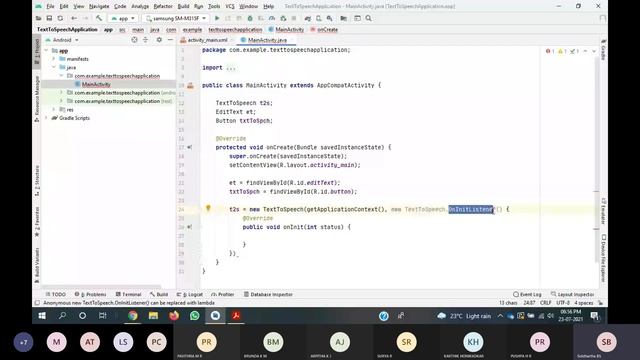The width and height of the screenshot is (640, 360).
Task: Click the PR participant avatar labeled Pavithra
Action: [207, 342]
